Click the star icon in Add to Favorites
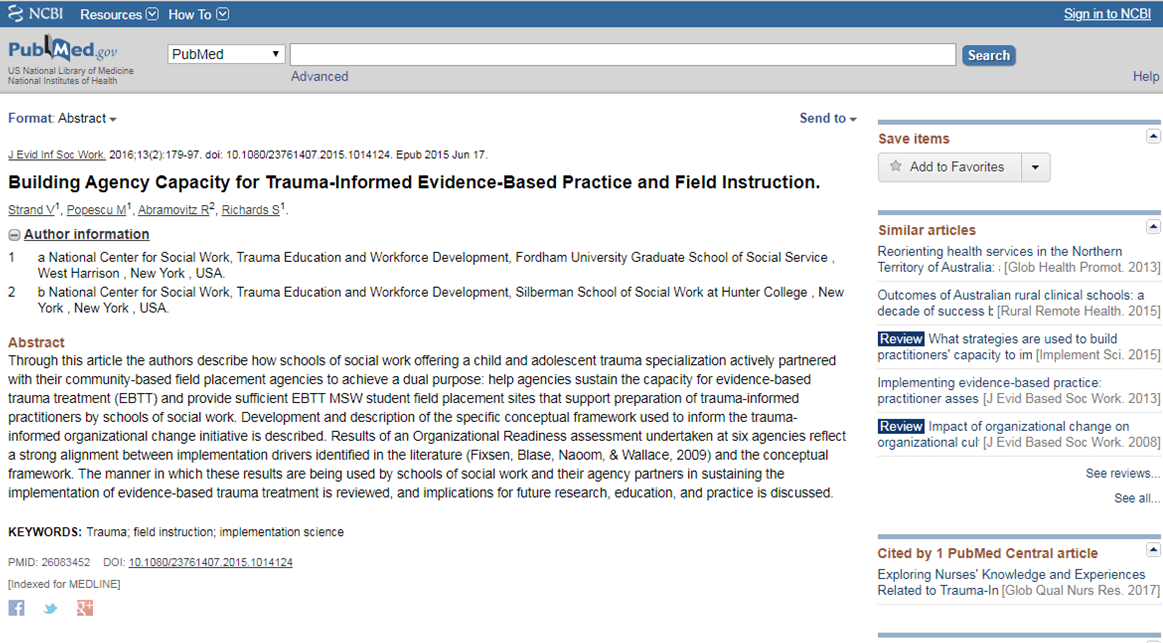Image resolution: width=1163 pixels, height=643 pixels. coord(895,166)
